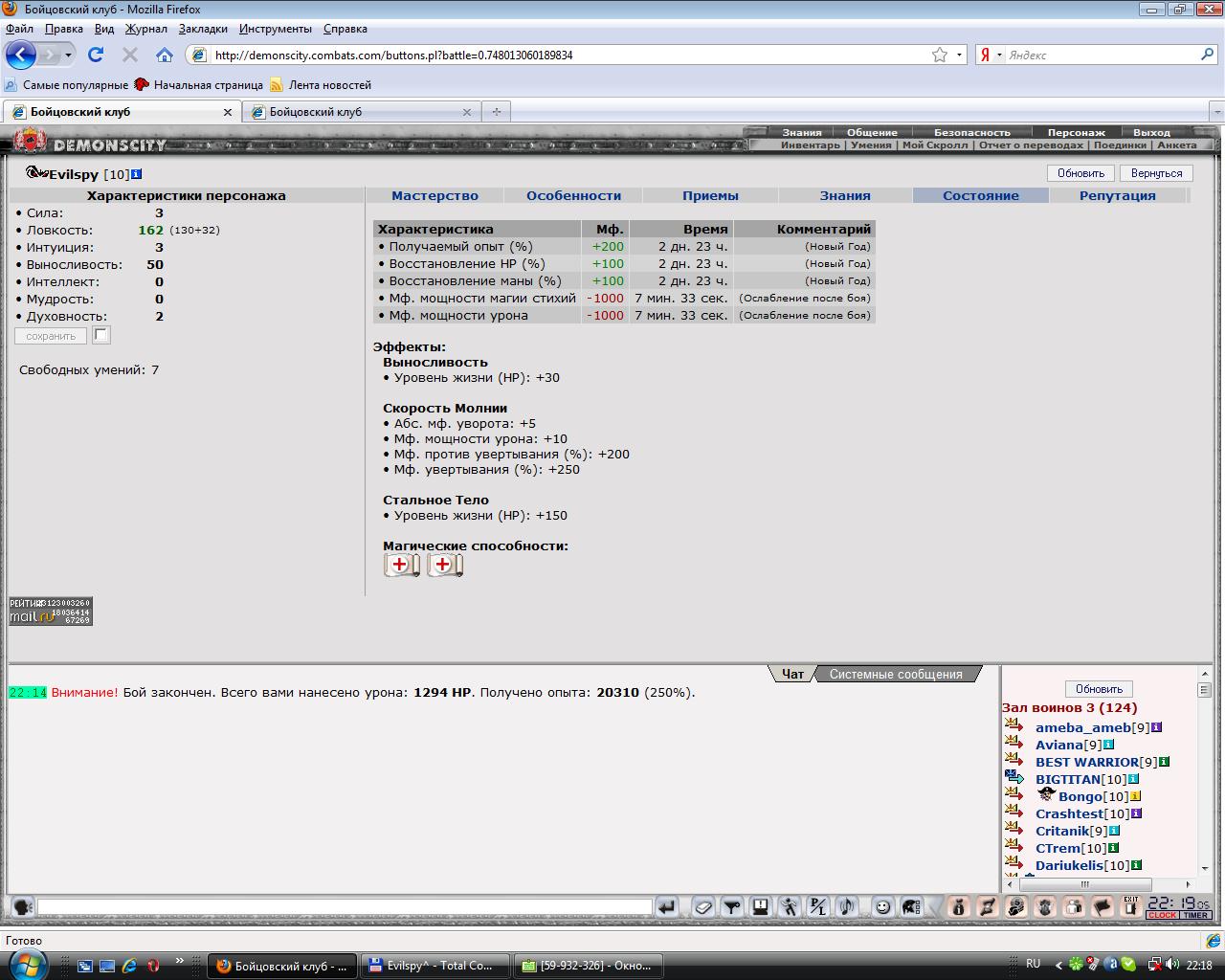Click into the chat message input field

345,906
